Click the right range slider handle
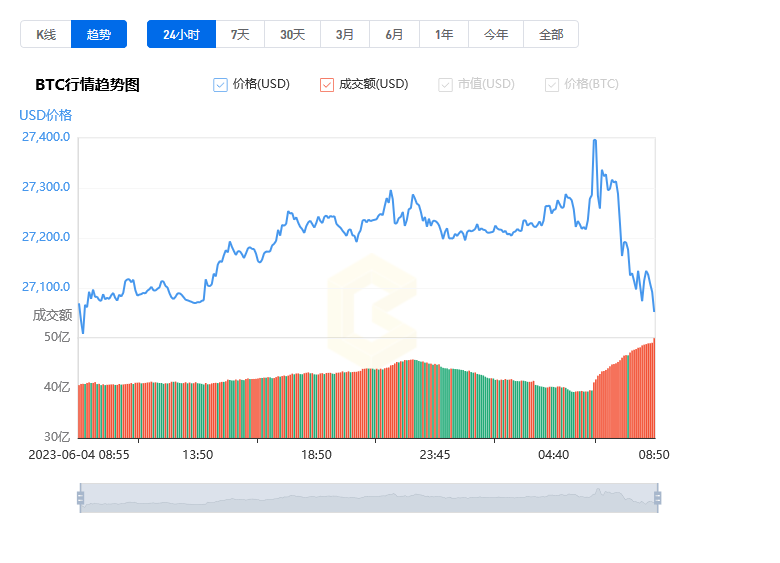 coord(657,498)
